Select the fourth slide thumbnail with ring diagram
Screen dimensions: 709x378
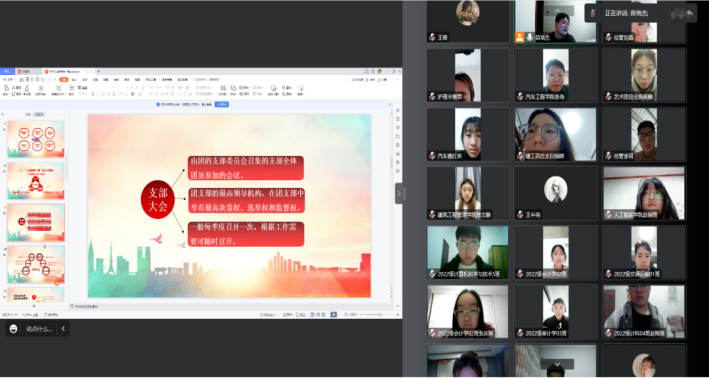coord(36,264)
